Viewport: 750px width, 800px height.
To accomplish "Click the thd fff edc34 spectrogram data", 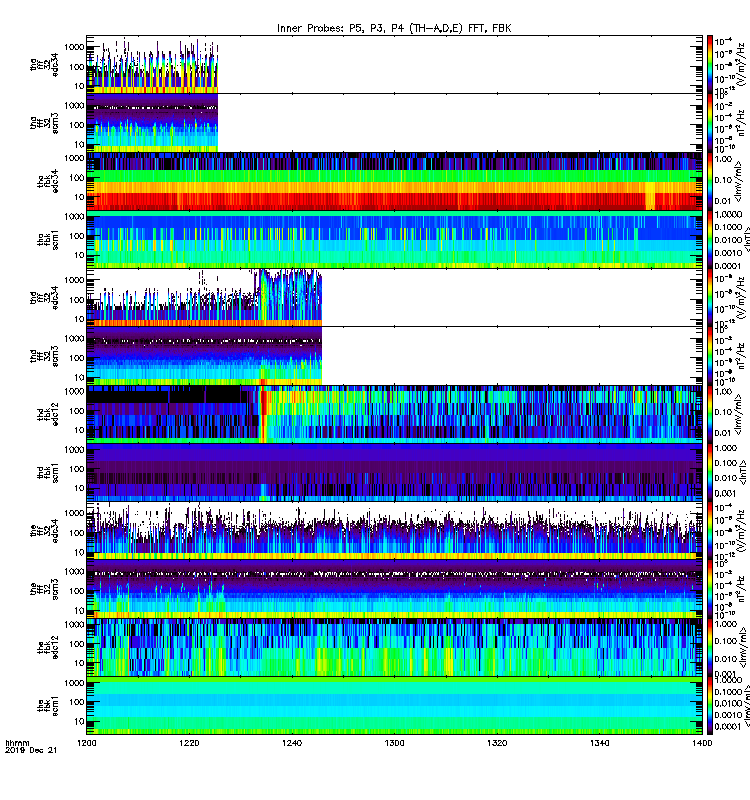I will click(204, 298).
